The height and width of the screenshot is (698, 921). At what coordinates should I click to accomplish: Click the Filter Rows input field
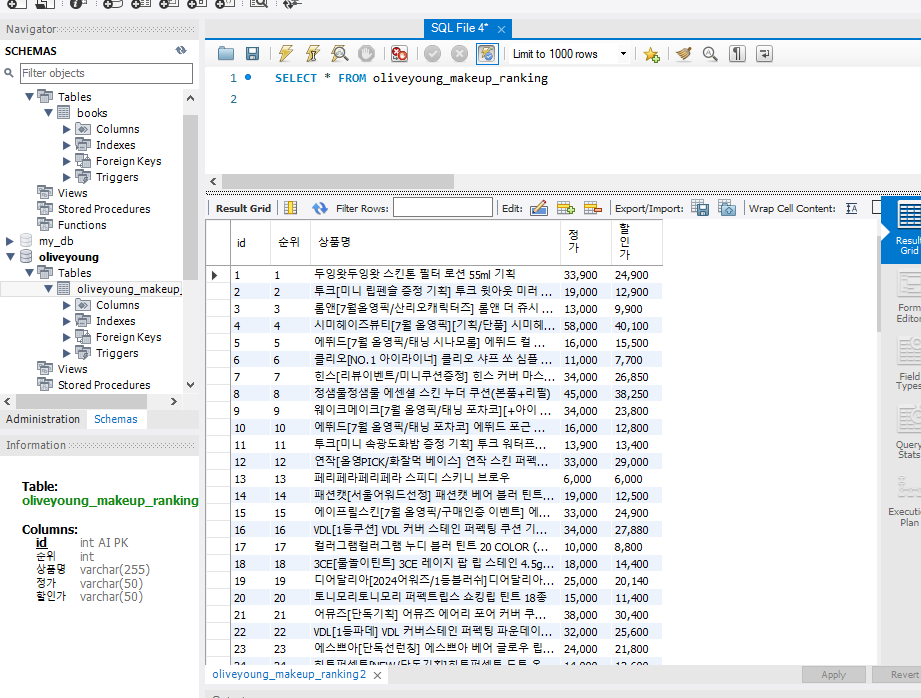click(442, 207)
